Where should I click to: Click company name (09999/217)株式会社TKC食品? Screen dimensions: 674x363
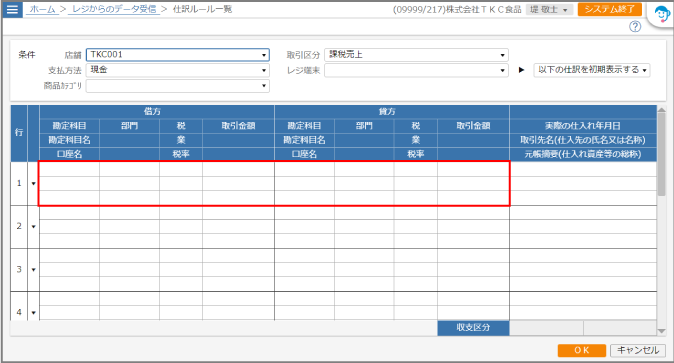(x=457, y=9)
